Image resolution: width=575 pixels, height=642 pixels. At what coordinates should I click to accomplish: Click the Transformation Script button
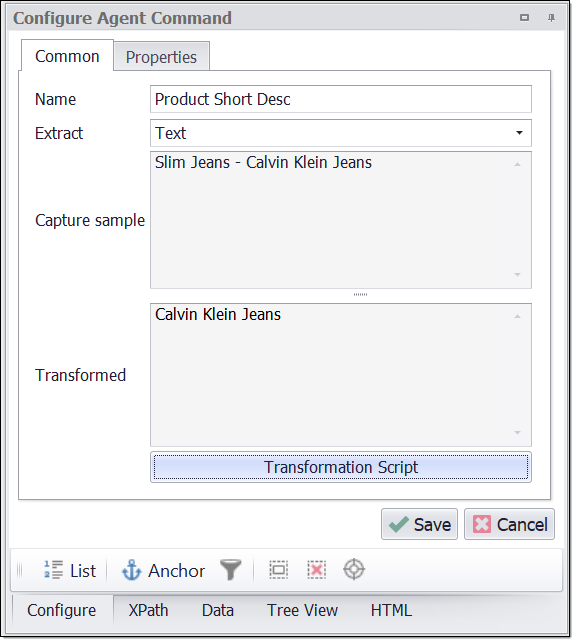click(x=341, y=467)
